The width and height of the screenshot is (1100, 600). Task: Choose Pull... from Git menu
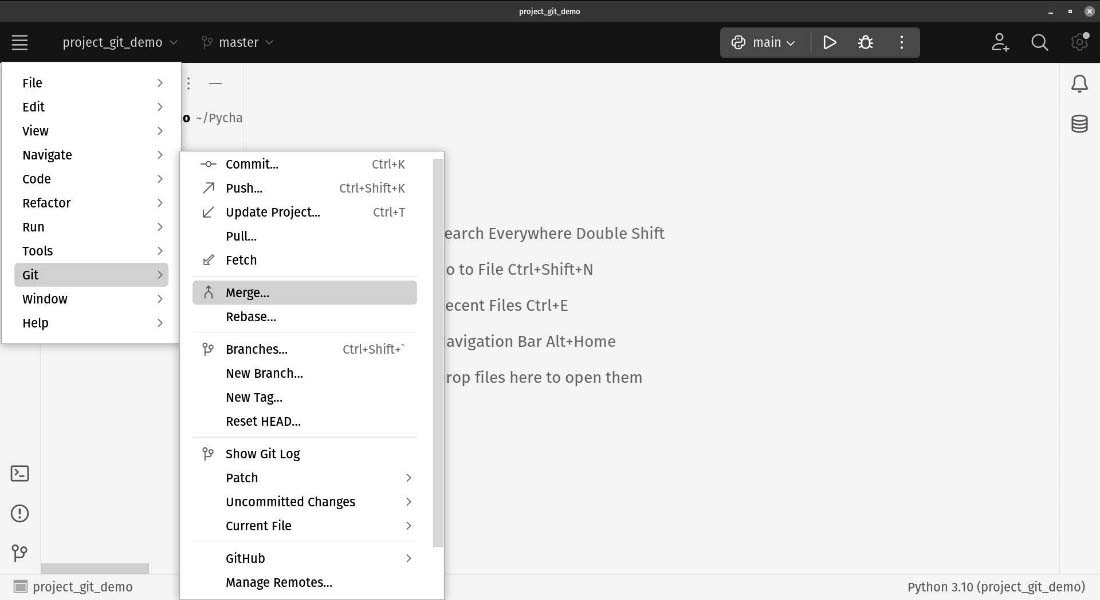click(x=304, y=236)
